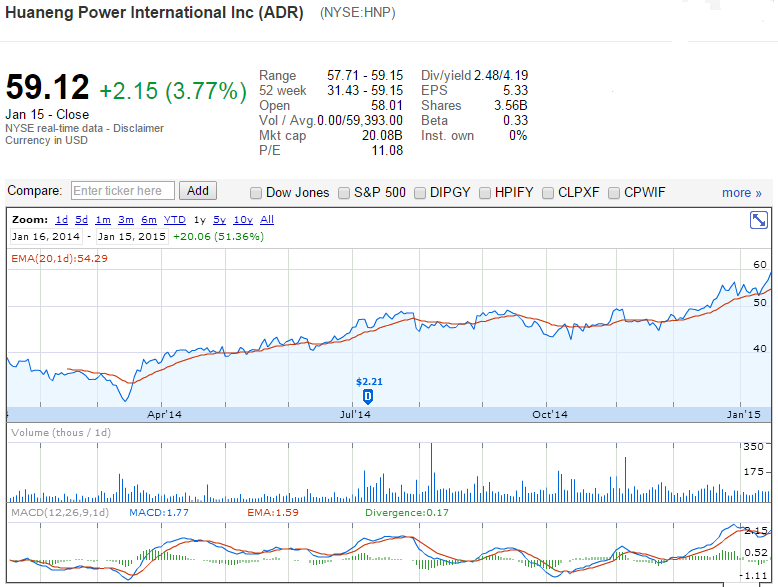Click the Apr'14 label on timeline
Screen dimensions: 778x587
(164, 414)
